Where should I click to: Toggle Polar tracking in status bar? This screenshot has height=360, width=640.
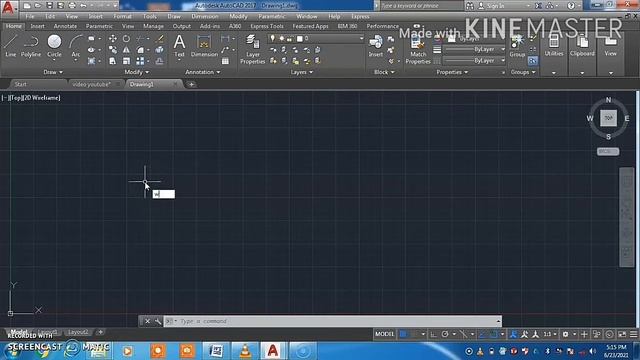(x=445, y=334)
